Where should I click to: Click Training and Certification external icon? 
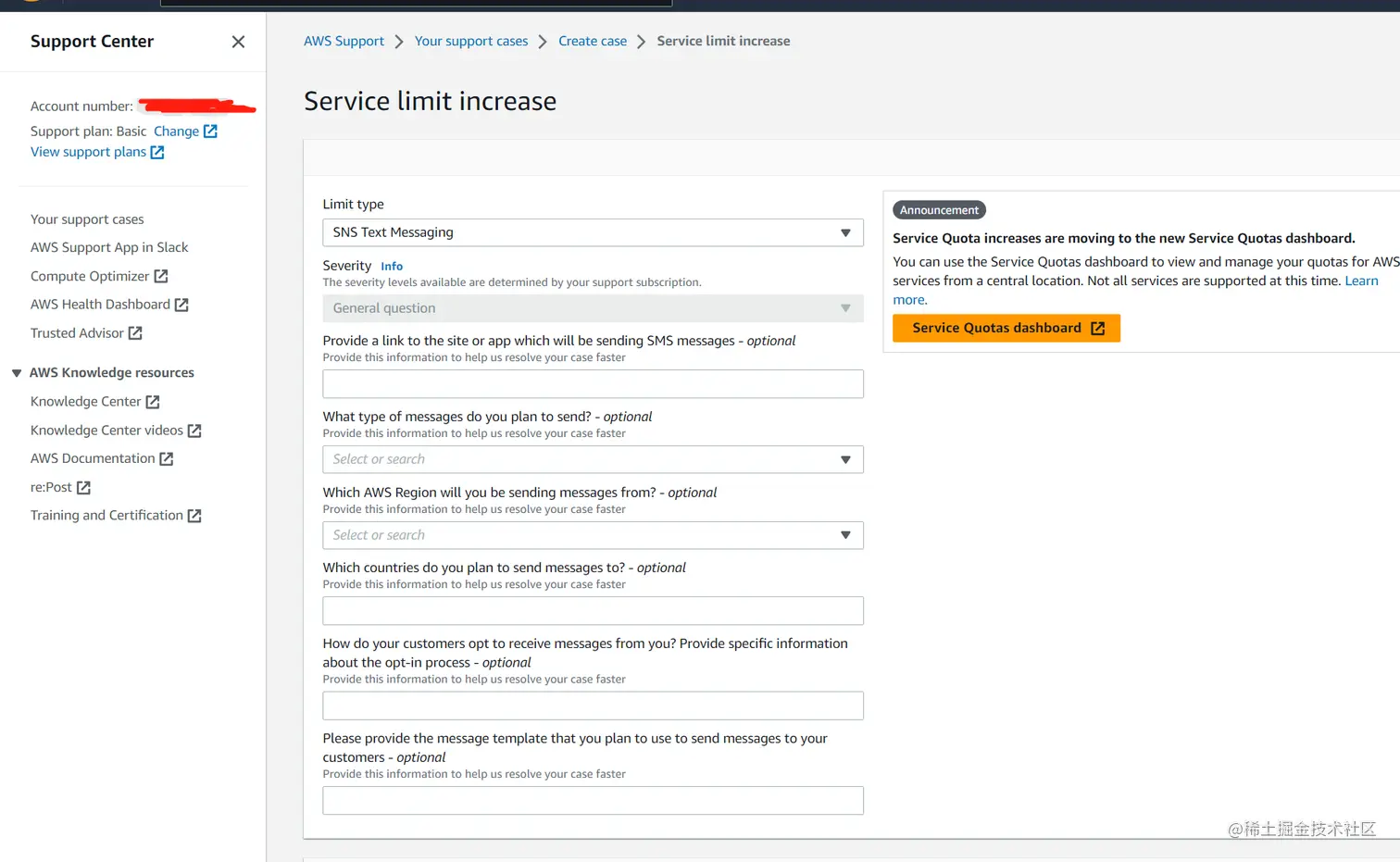(194, 516)
